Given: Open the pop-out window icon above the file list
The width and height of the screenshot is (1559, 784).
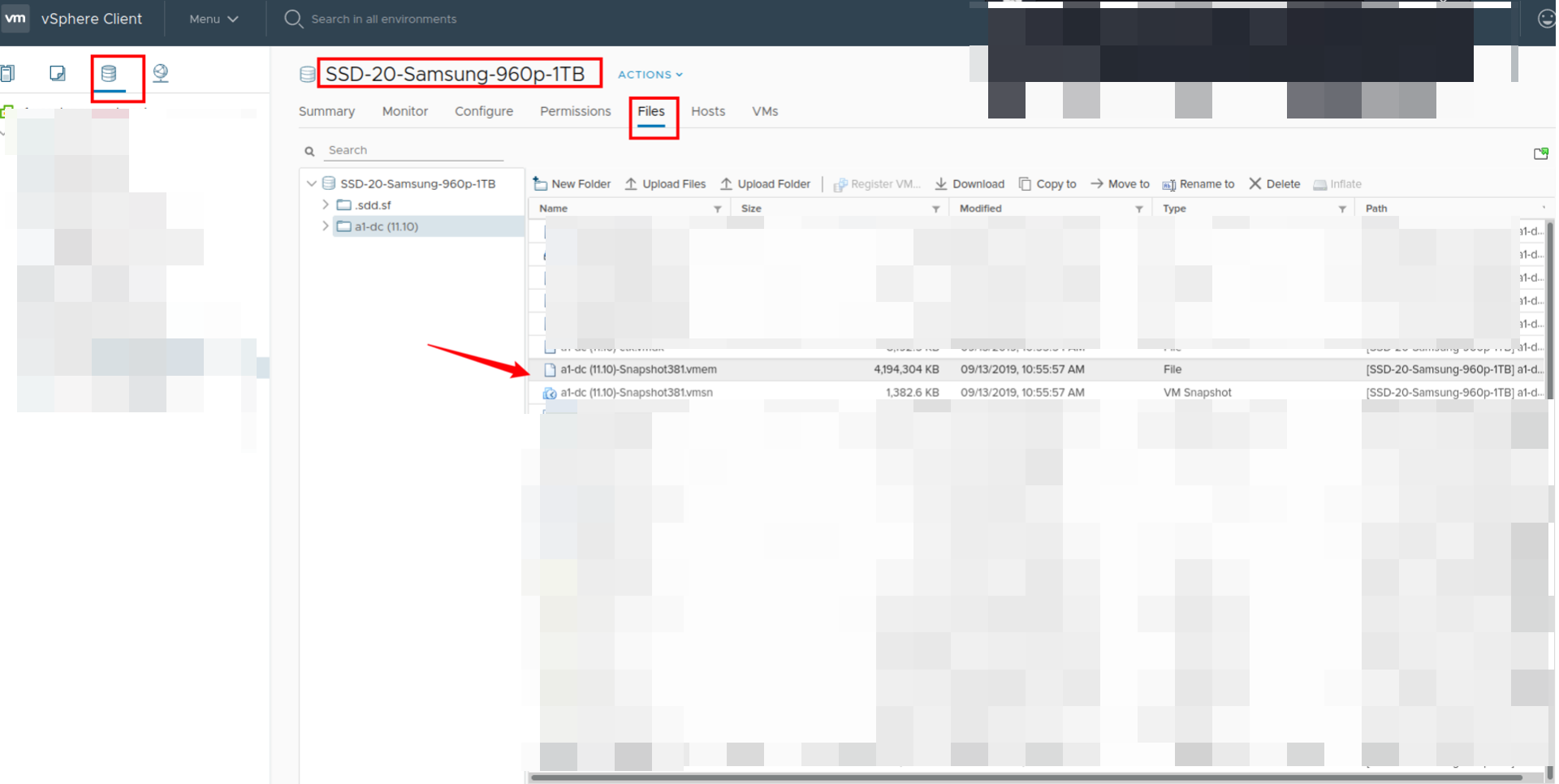Looking at the screenshot, I should 1540,153.
